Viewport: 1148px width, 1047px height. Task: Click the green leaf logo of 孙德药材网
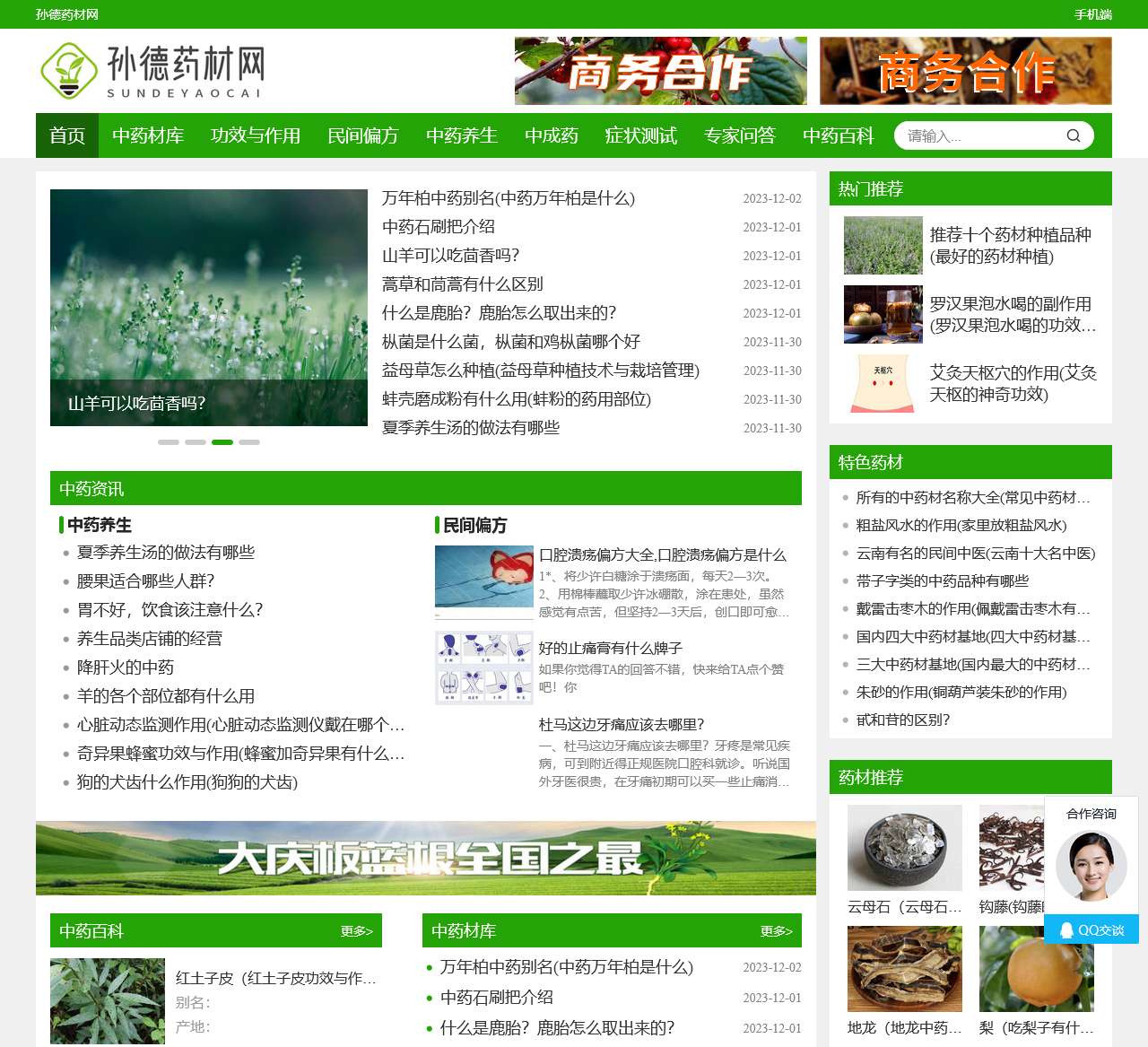click(x=70, y=71)
